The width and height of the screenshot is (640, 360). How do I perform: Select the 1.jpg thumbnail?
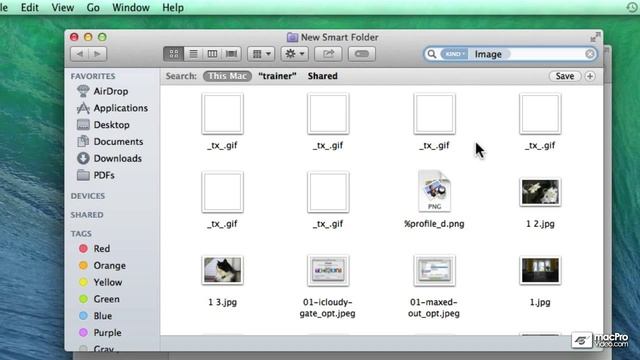click(540, 270)
